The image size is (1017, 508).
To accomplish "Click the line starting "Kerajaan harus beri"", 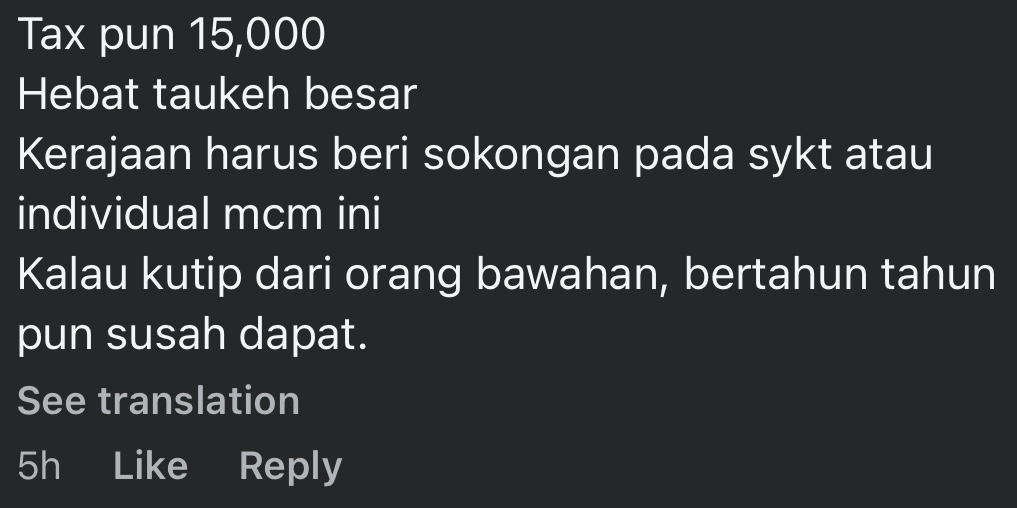I will (x=475, y=156).
